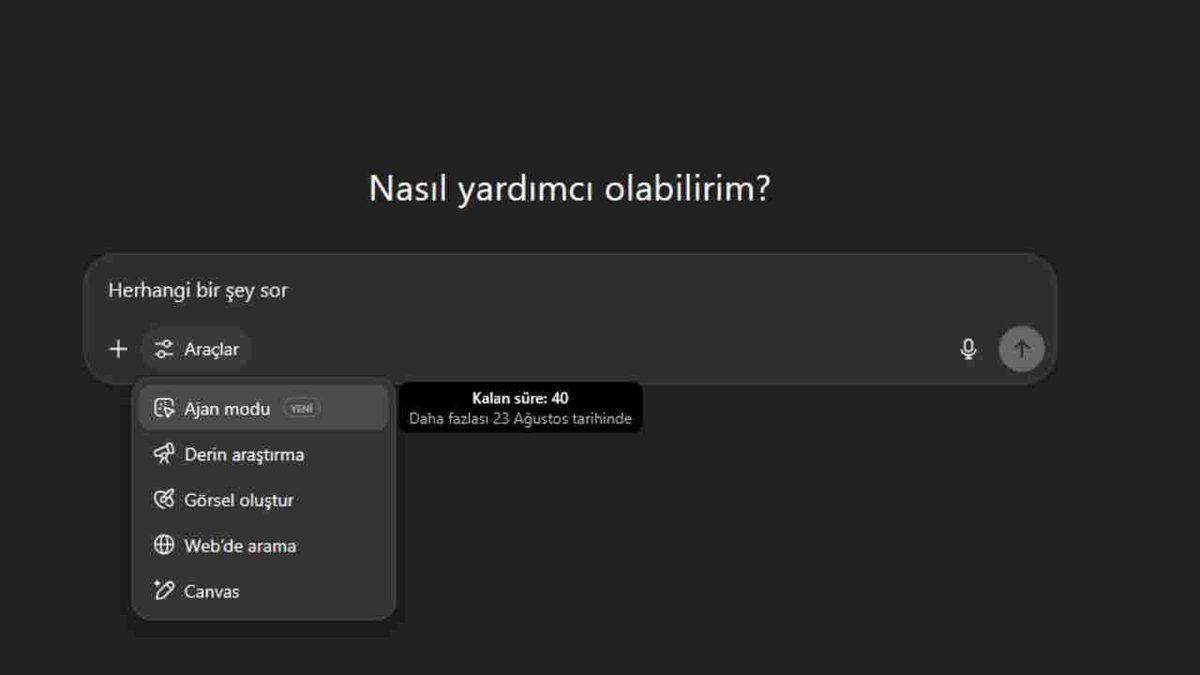Click the plus attachment icon
Image resolution: width=1200 pixels, height=675 pixels.
pos(118,349)
